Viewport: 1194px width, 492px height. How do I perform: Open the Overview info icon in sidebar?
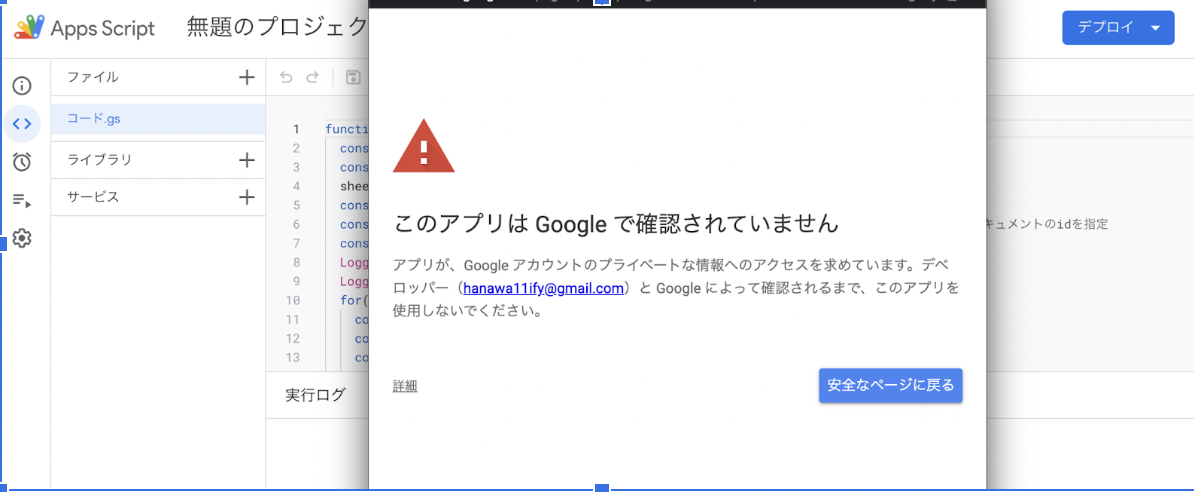[x=22, y=86]
